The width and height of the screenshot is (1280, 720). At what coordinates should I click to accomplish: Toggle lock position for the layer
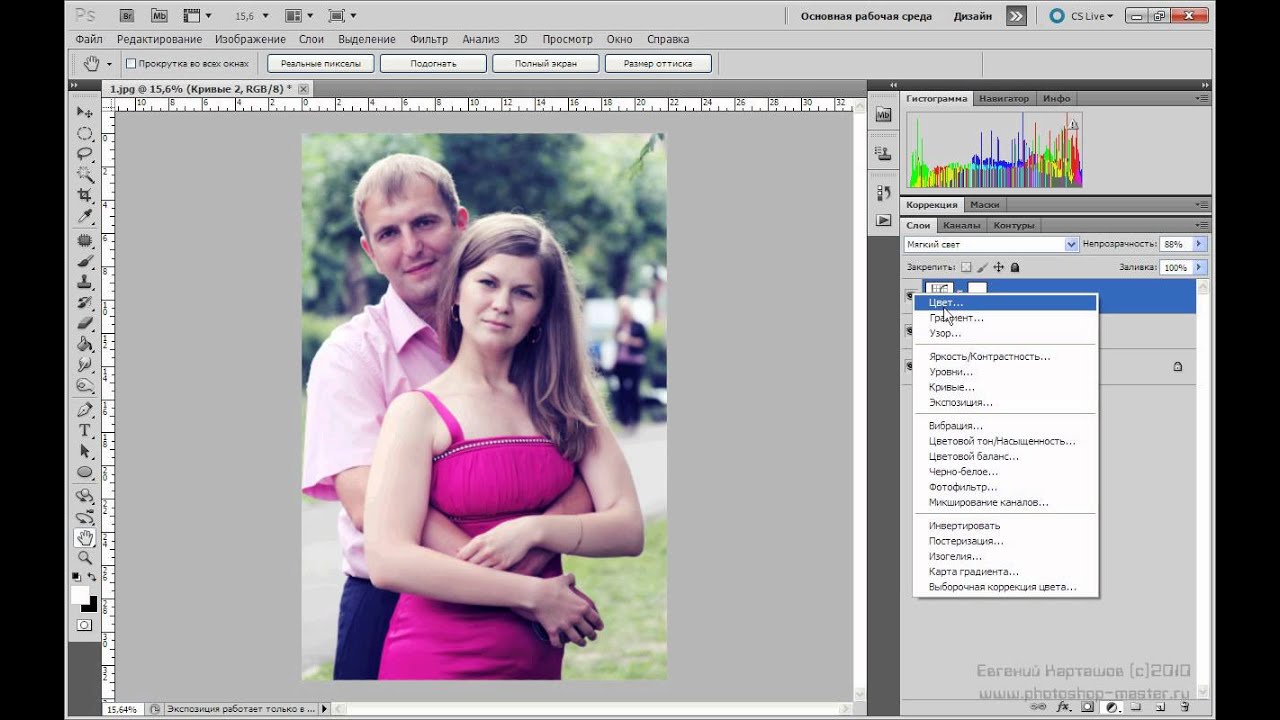click(x=999, y=267)
